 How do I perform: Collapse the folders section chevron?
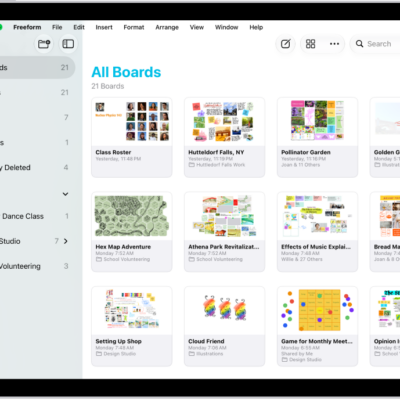click(65, 194)
